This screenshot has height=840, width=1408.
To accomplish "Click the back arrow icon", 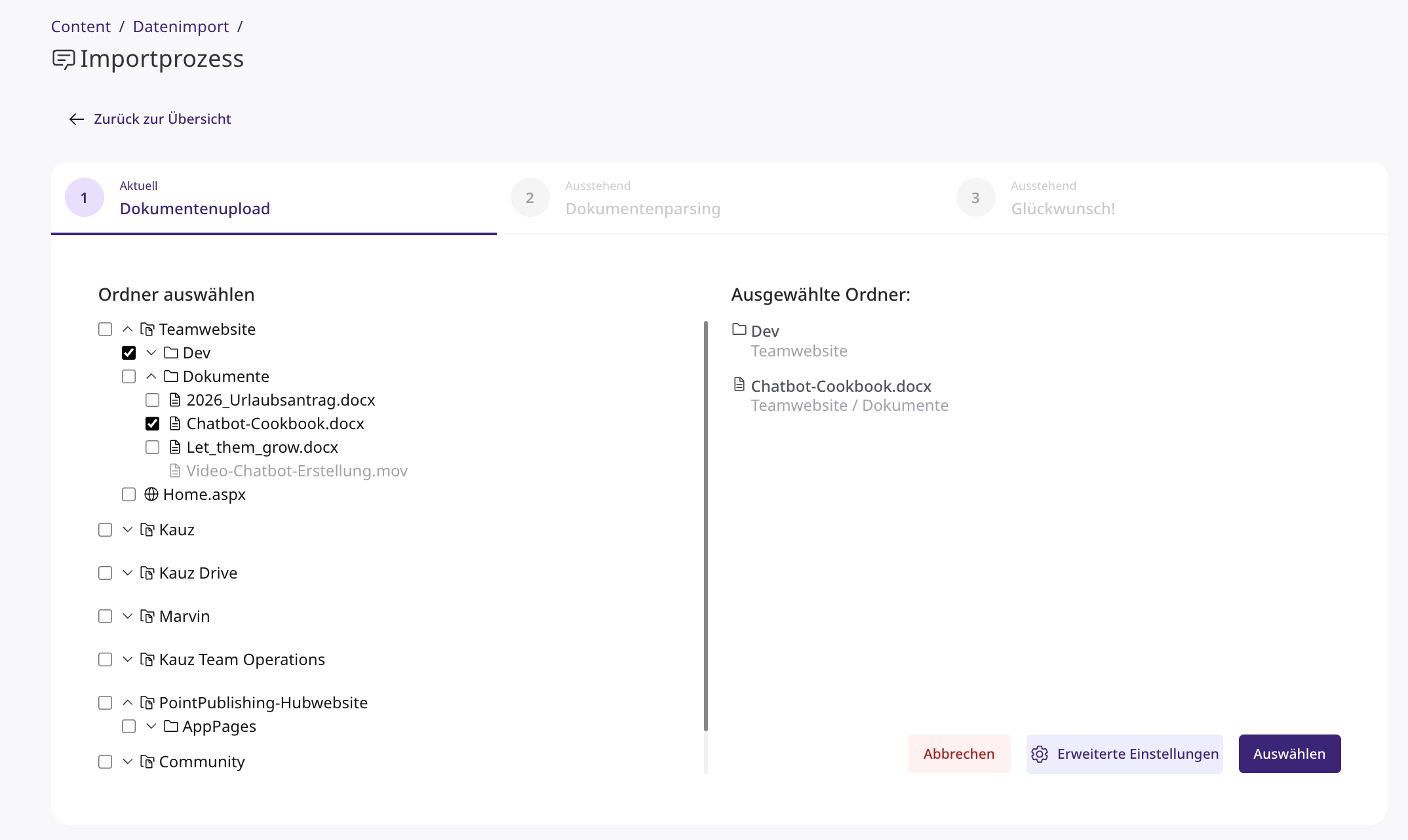I will click(x=77, y=119).
